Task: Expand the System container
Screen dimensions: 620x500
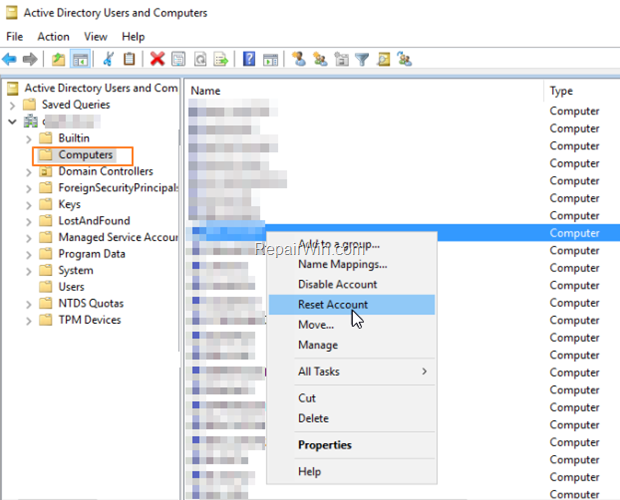Action: pos(28,271)
